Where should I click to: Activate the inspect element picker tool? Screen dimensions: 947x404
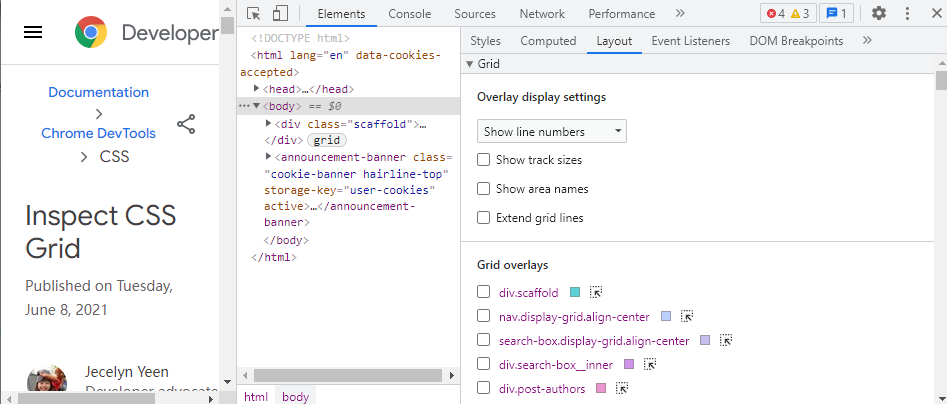tap(254, 13)
